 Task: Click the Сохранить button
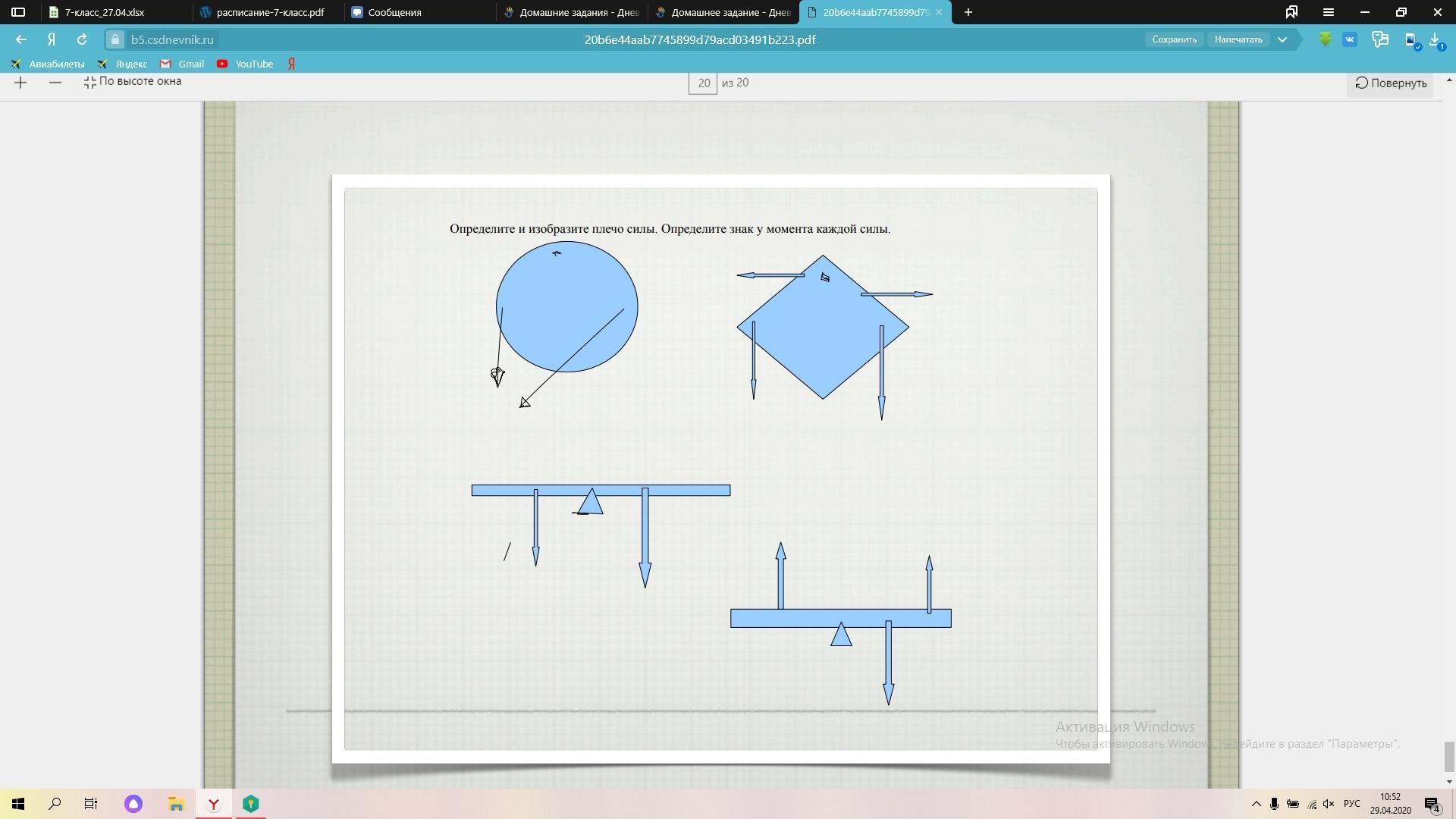(1174, 39)
